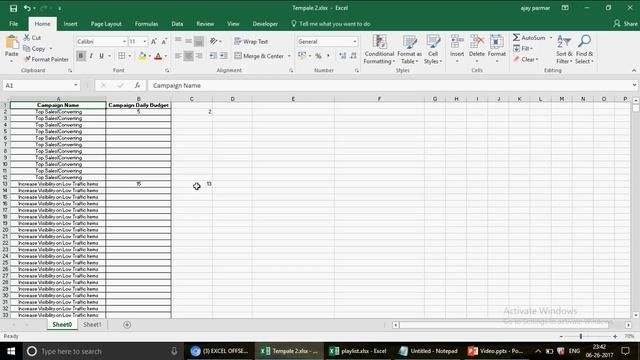
Task: Open Merge & Center dropdown arrow
Action: click(289, 56)
